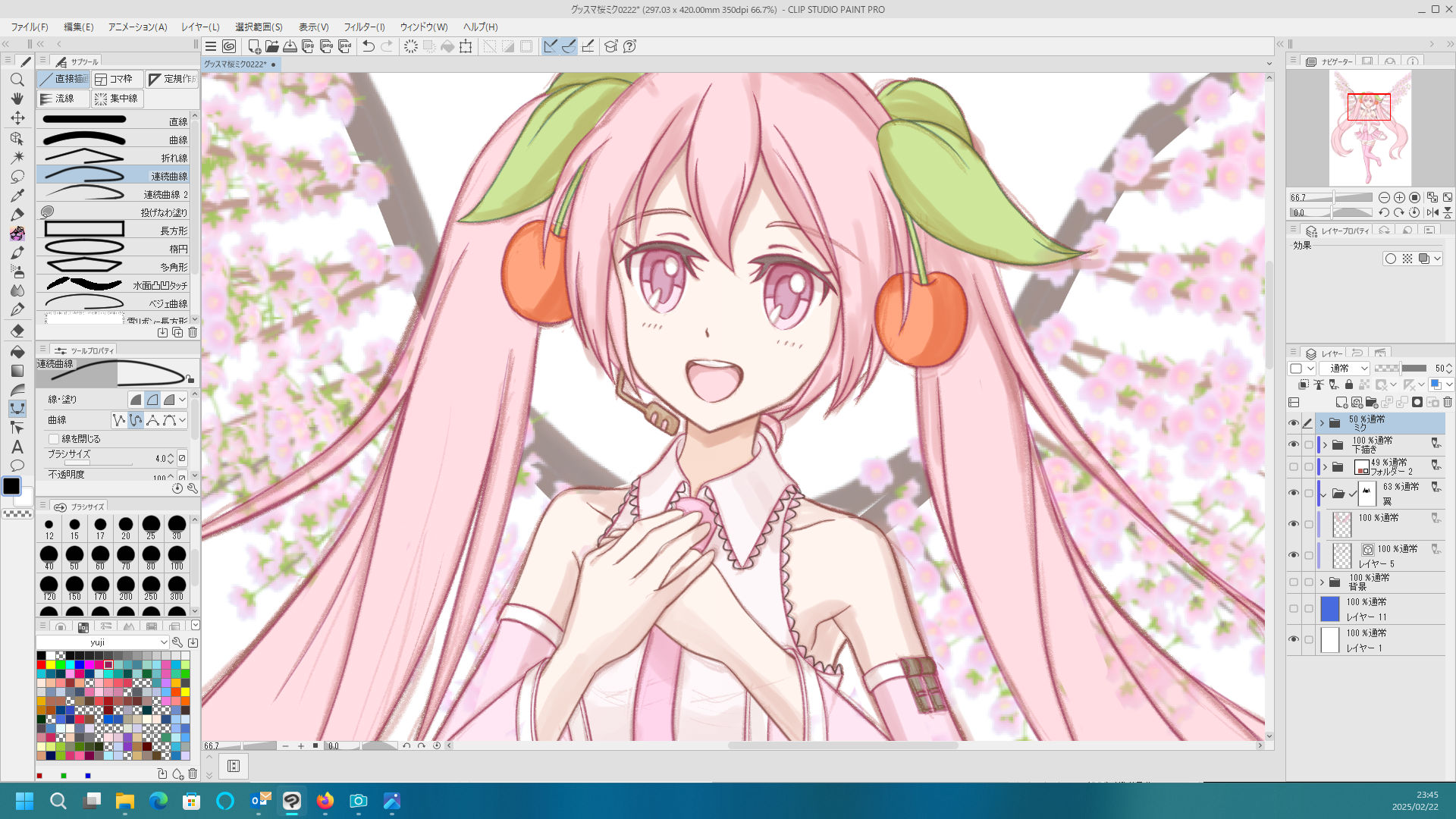Select the Zoom magnifier tool

[x=17, y=80]
